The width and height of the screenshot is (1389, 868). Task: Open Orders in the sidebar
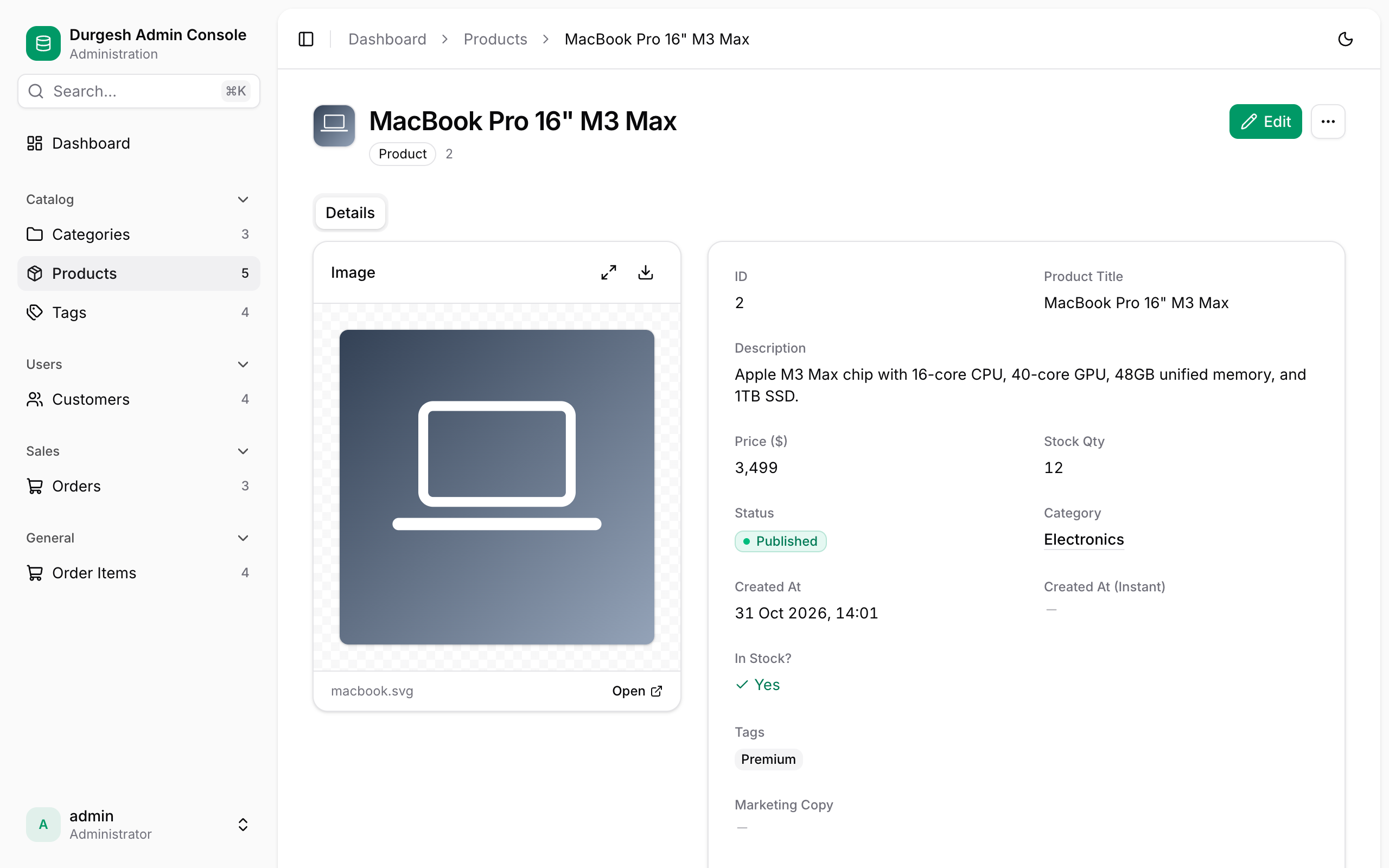click(138, 486)
